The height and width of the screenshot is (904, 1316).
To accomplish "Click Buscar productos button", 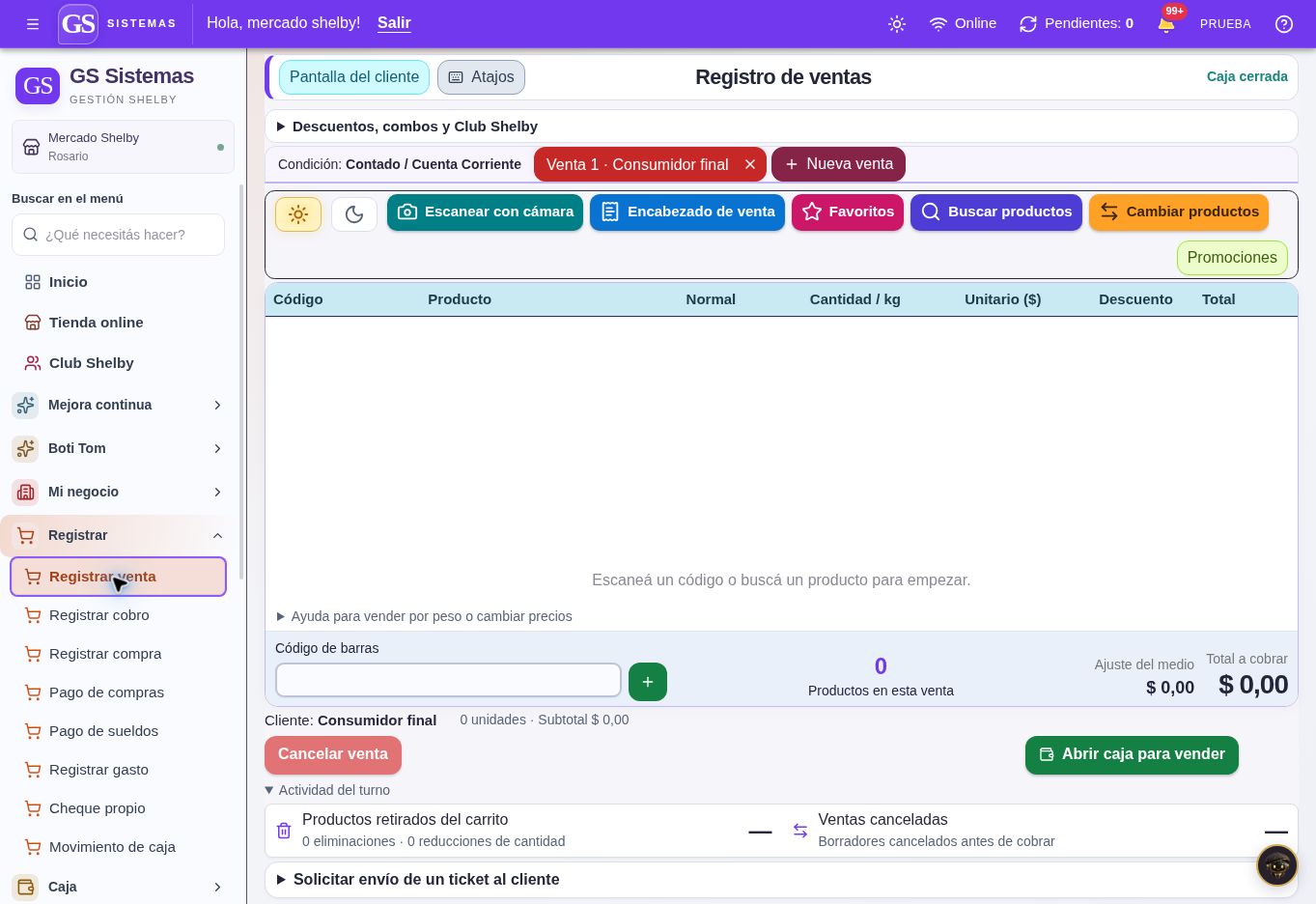I will (996, 212).
